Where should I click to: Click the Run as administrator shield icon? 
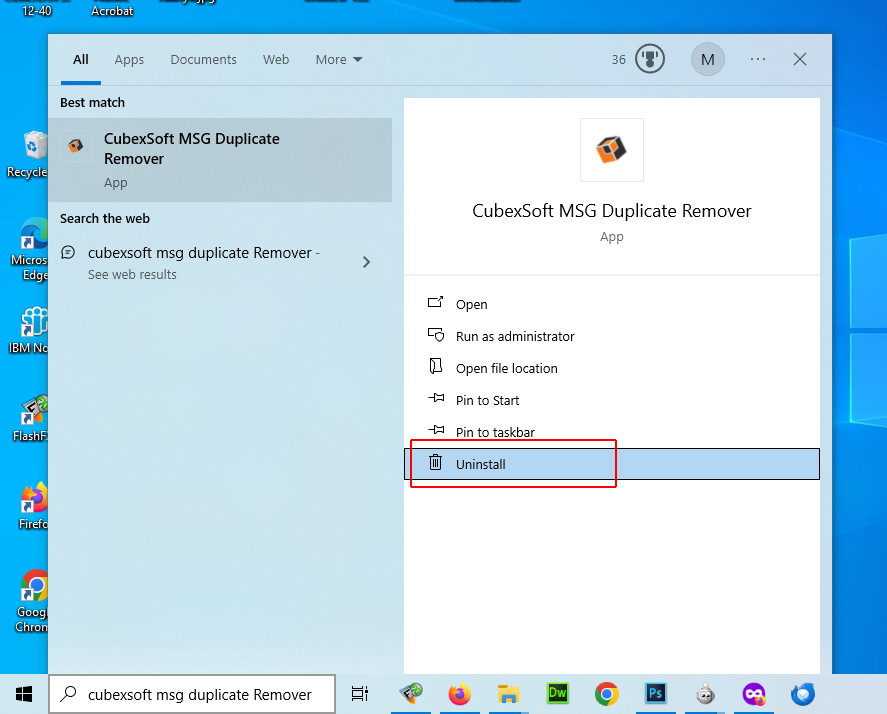[436, 335]
